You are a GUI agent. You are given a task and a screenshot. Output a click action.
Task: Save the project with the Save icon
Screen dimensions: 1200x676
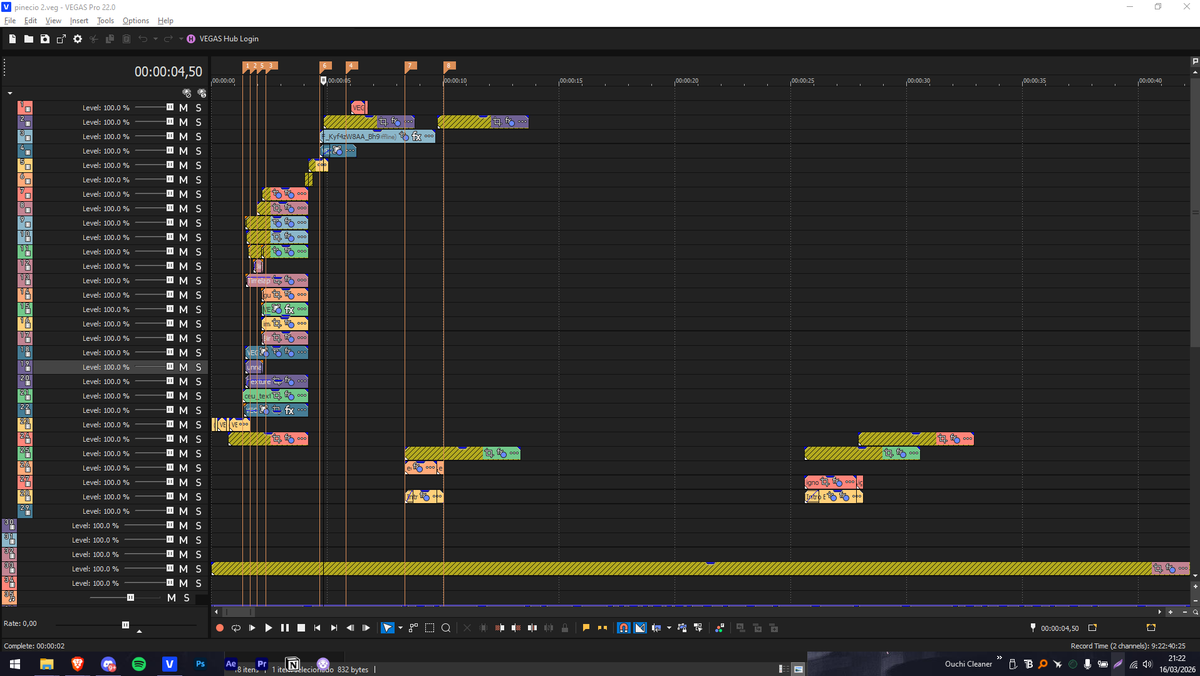coord(45,39)
